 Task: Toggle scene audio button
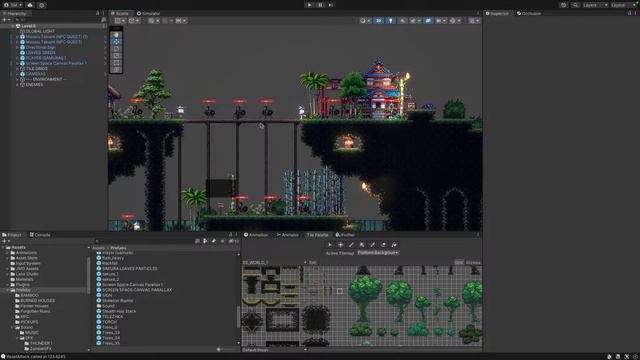(402, 20)
